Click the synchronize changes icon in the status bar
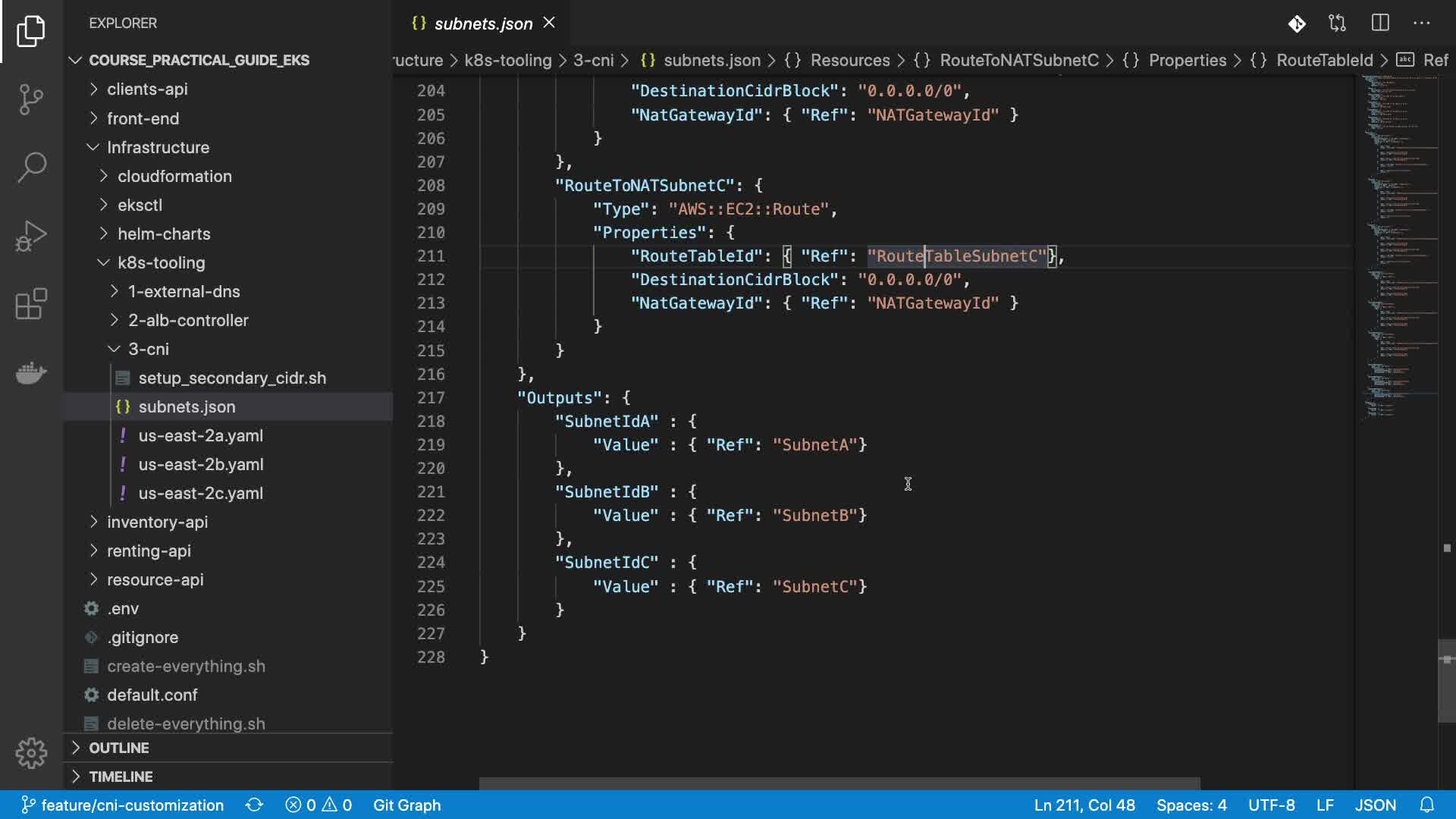 pyautogui.click(x=255, y=805)
